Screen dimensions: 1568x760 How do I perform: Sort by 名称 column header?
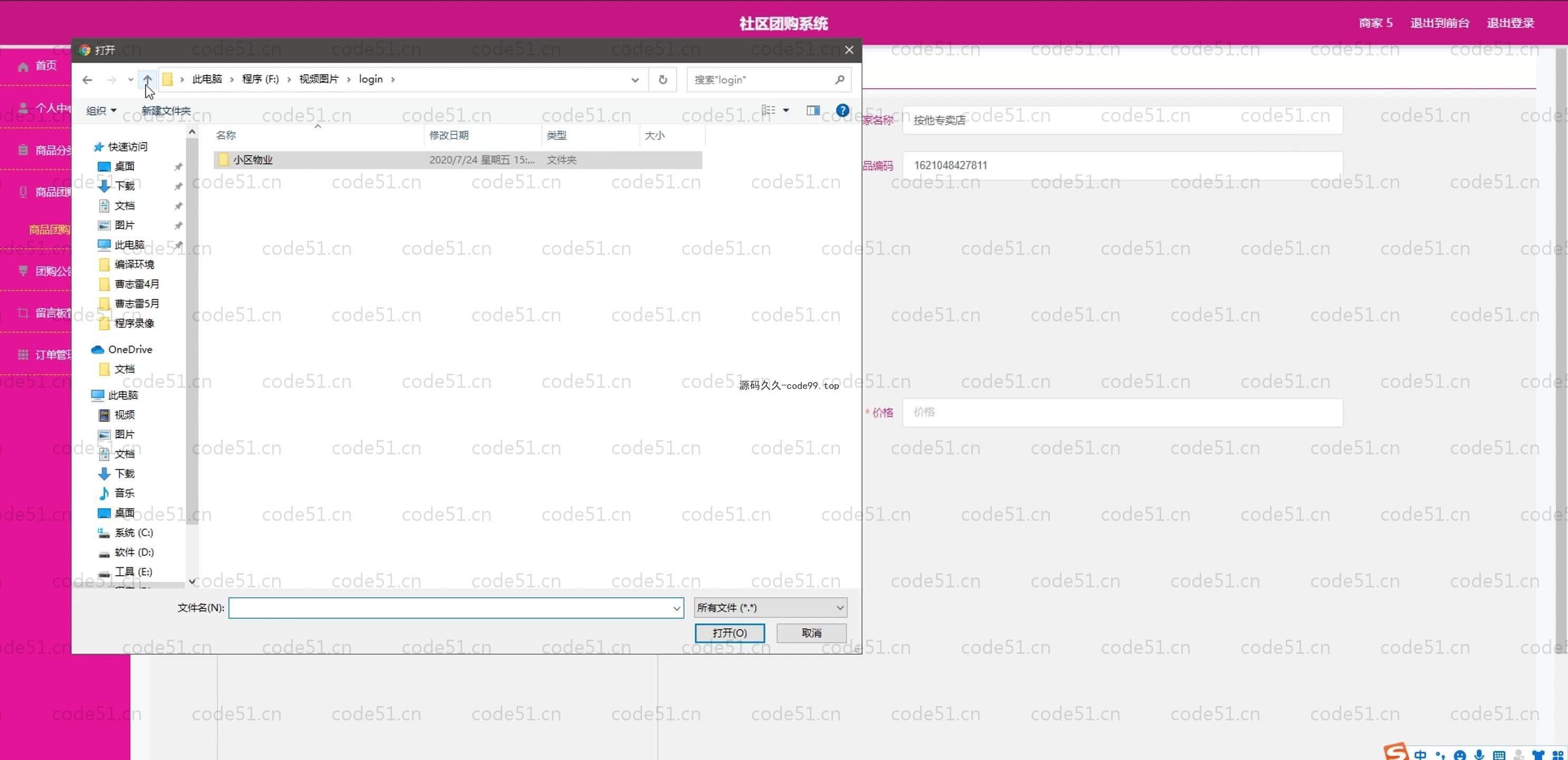pyautogui.click(x=226, y=135)
